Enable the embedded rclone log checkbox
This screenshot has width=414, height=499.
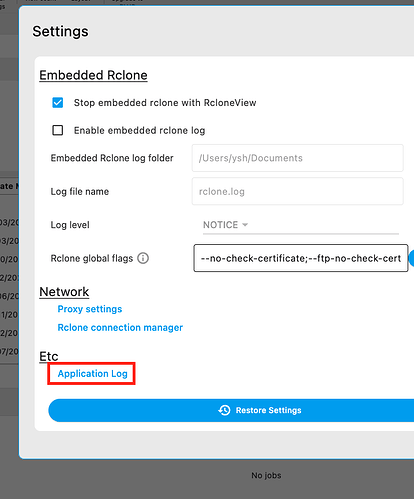coord(58,130)
